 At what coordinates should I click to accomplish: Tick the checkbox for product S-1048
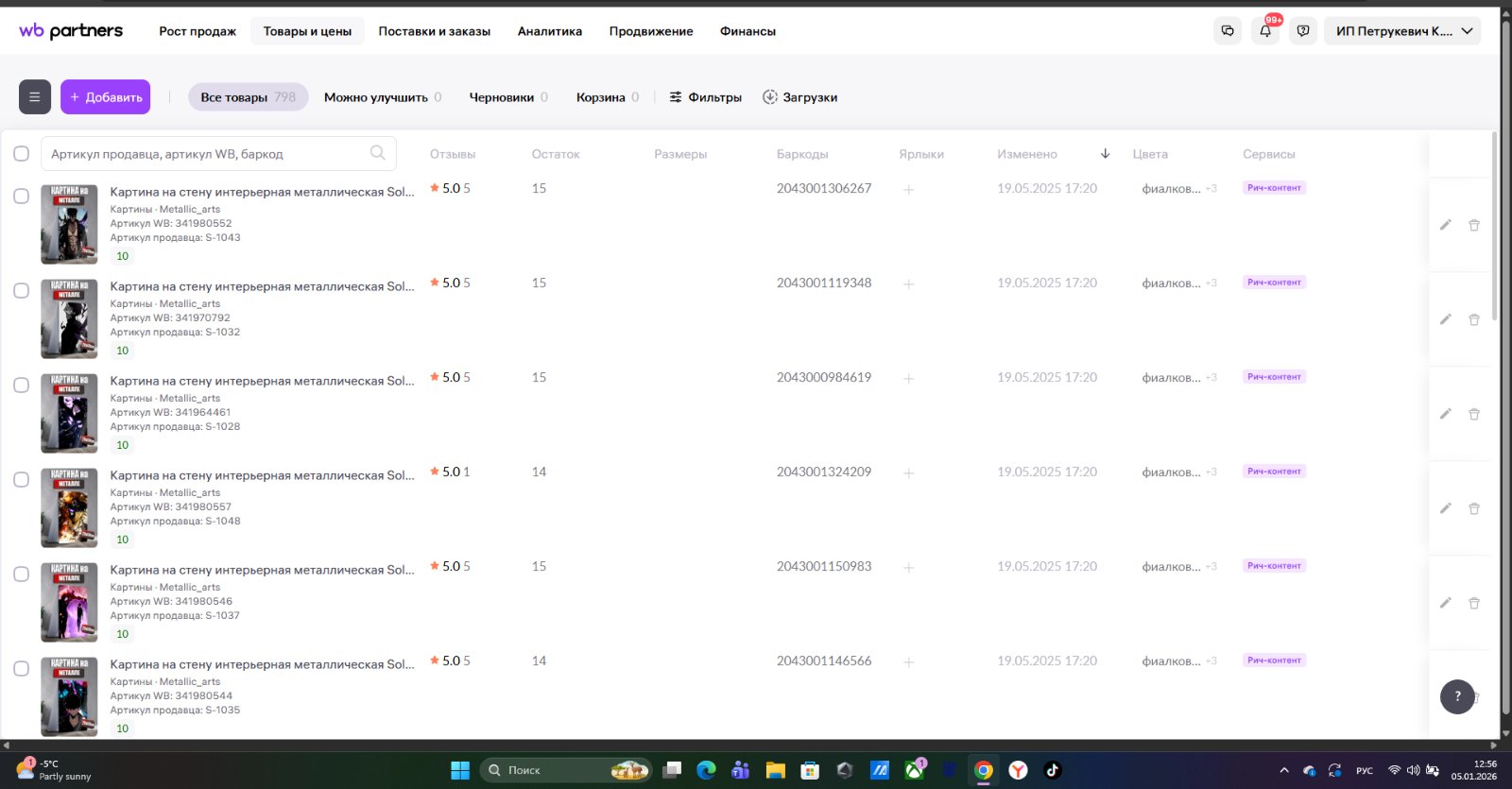(21, 480)
